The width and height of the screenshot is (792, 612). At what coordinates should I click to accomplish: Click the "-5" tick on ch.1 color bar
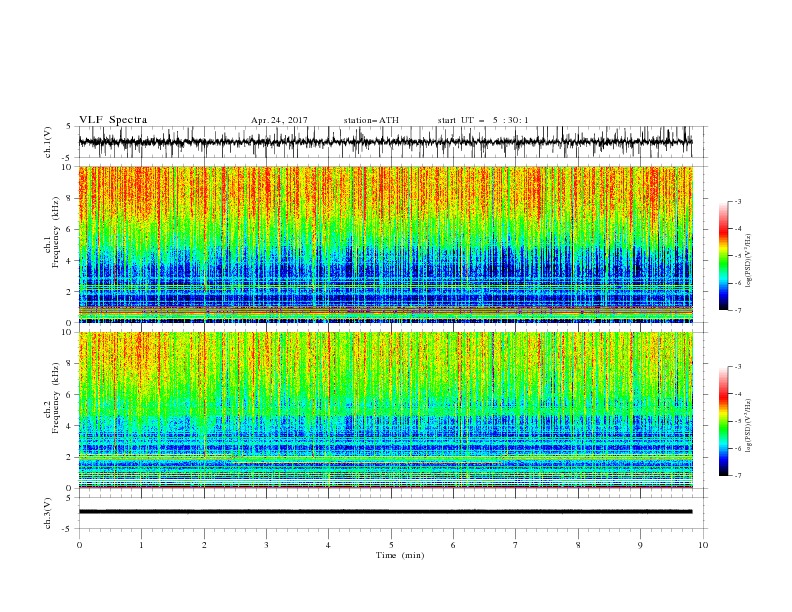pyautogui.click(x=737, y=256)
